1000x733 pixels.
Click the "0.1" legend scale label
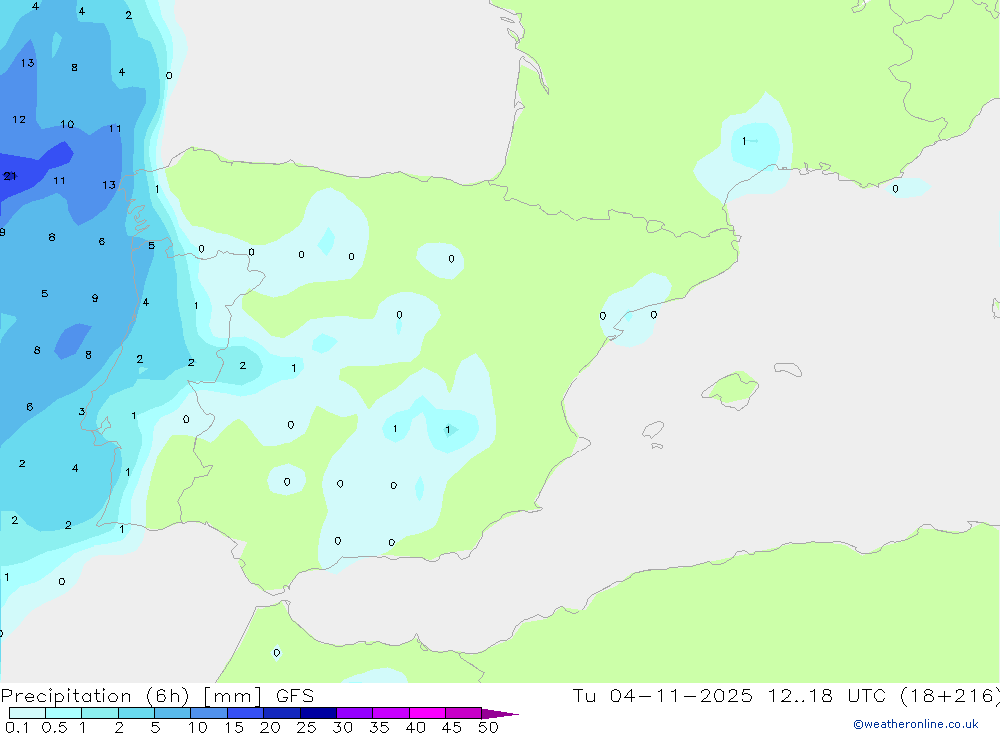[17, 727]
